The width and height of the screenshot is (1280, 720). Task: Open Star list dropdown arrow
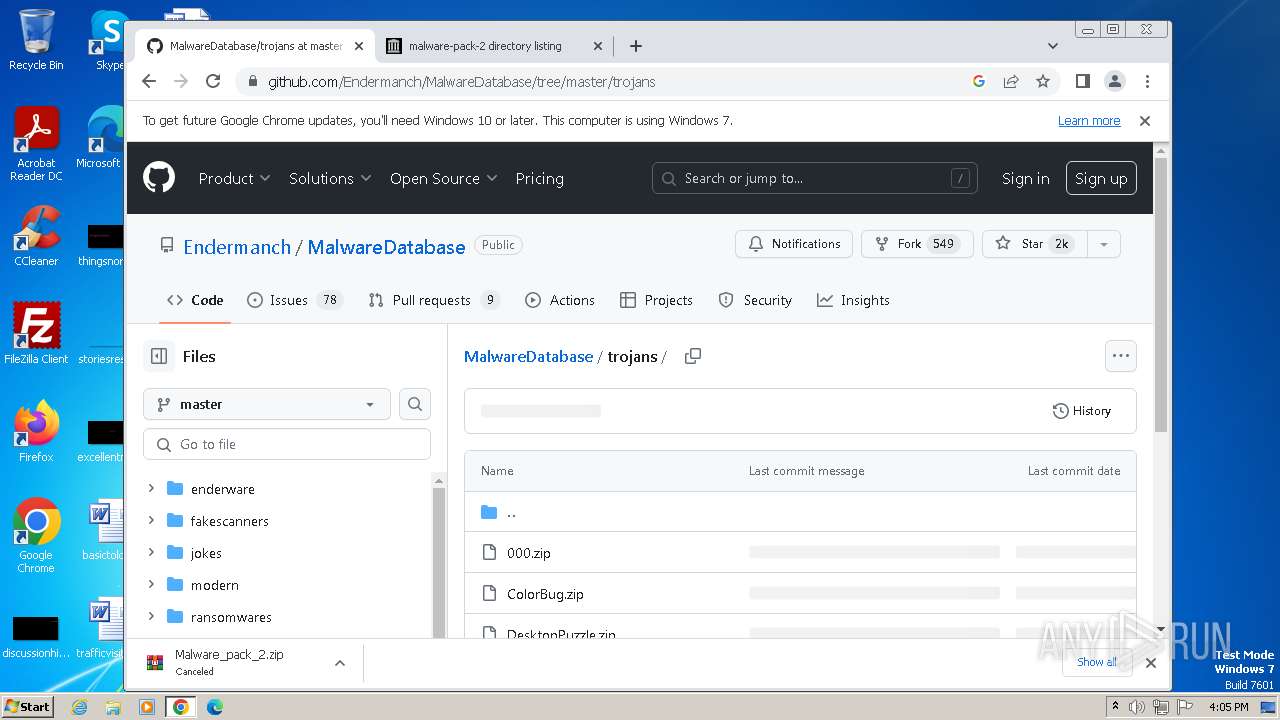1103,244
